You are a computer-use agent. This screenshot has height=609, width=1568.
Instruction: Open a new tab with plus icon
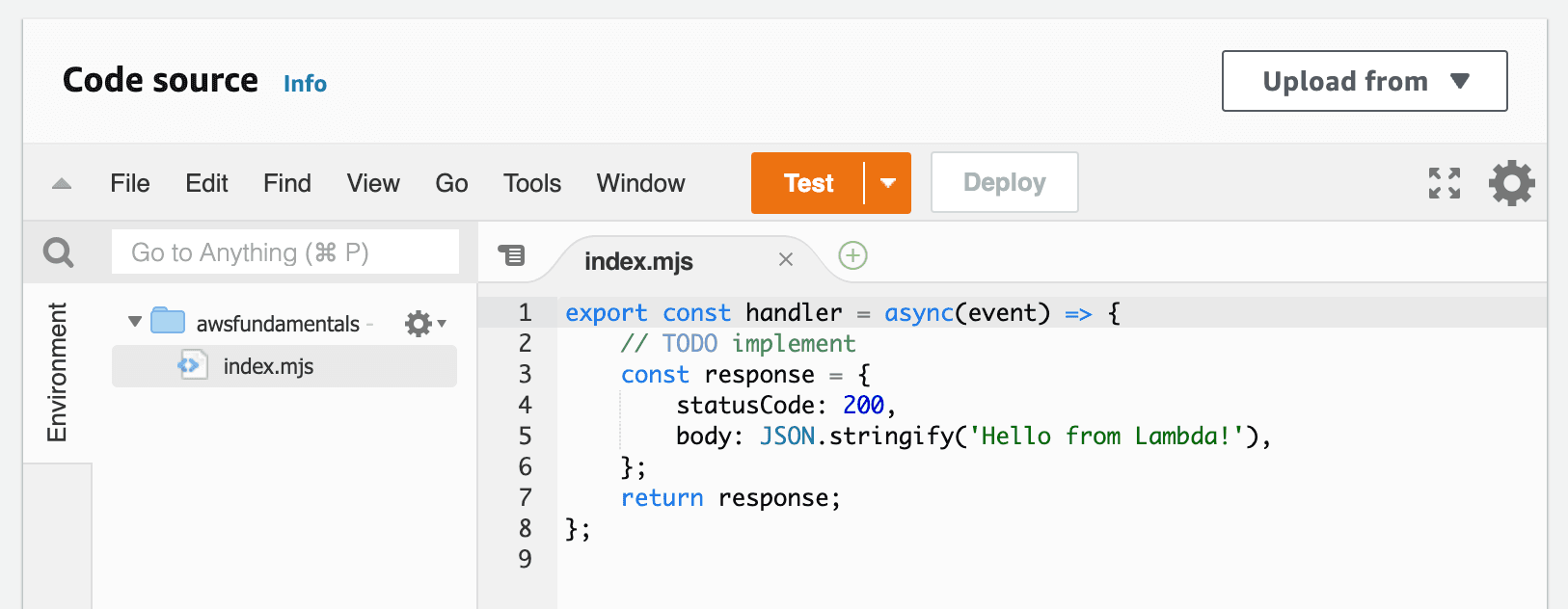[x=852, y=255]
